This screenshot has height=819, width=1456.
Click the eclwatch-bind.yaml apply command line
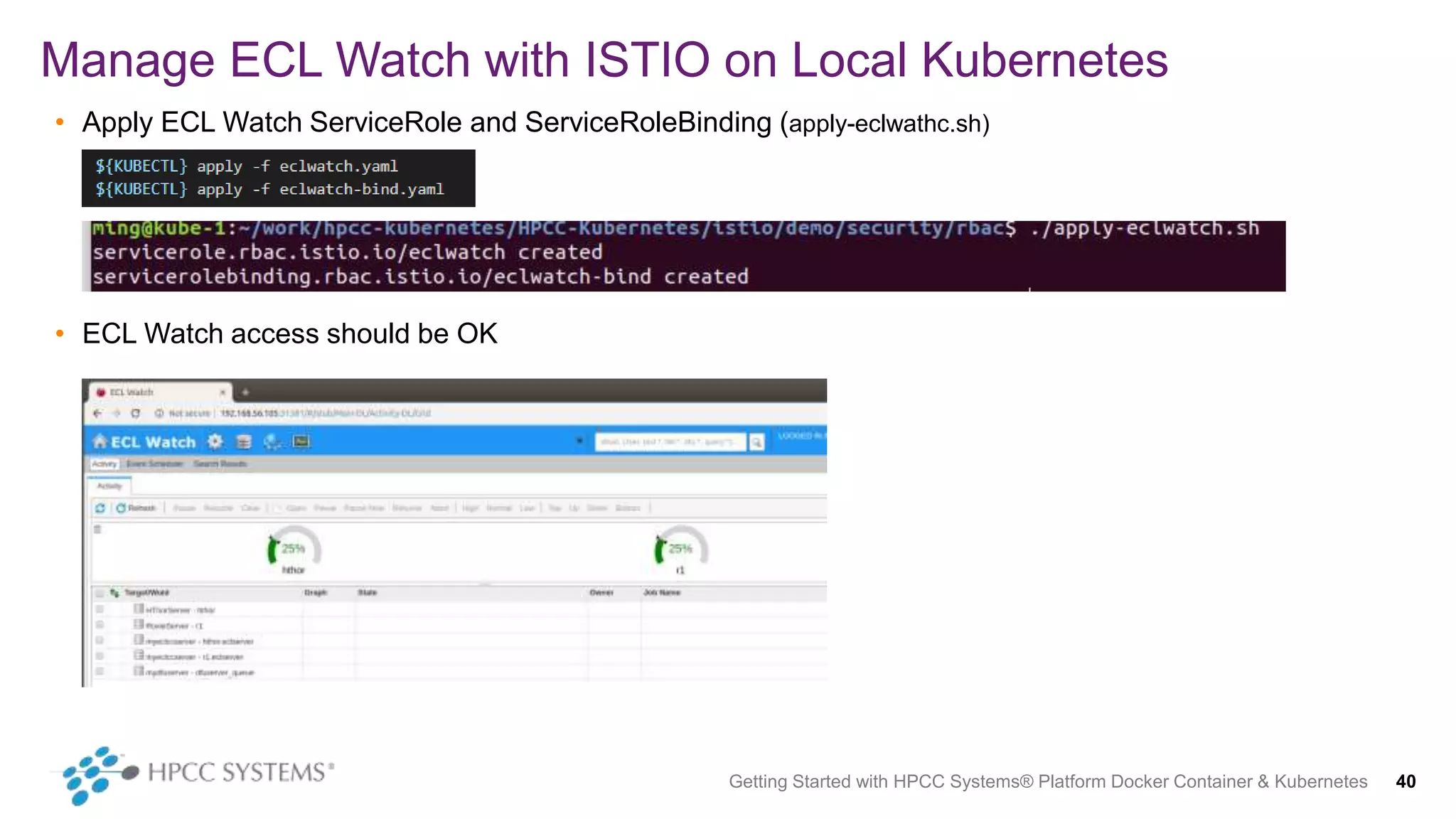pyautogui.click(x=270, y=189)
